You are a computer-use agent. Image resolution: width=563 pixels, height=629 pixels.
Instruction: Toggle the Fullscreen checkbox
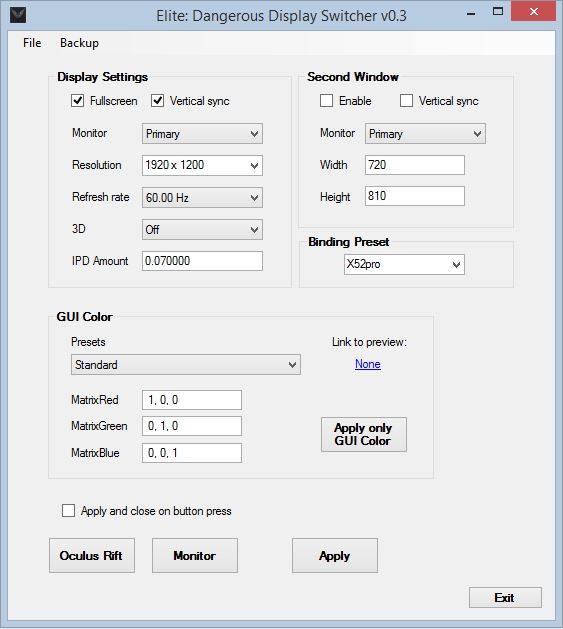point(77,101)
